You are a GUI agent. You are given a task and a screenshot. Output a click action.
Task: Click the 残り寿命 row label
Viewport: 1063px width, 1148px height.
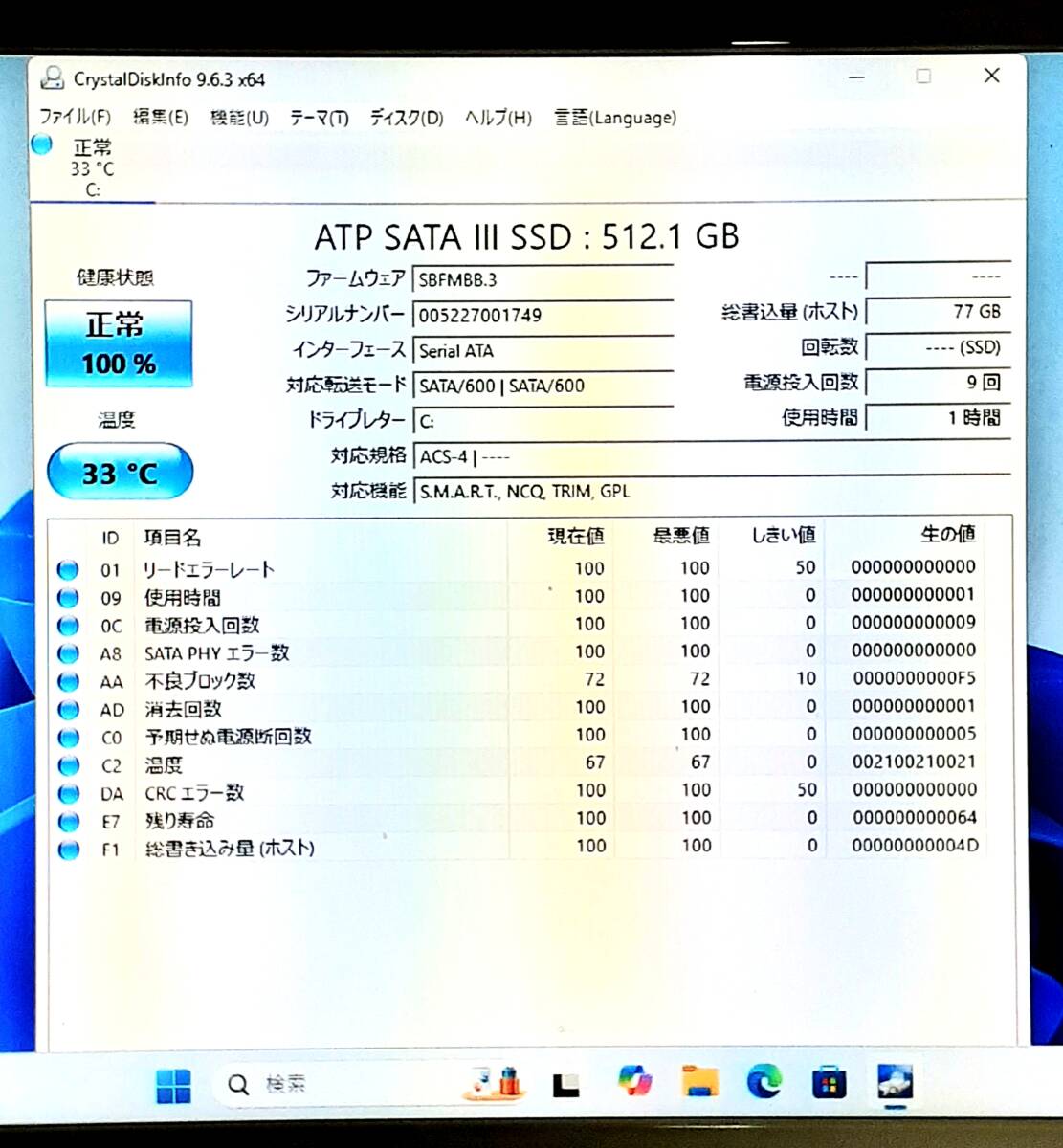click(180, 821)
